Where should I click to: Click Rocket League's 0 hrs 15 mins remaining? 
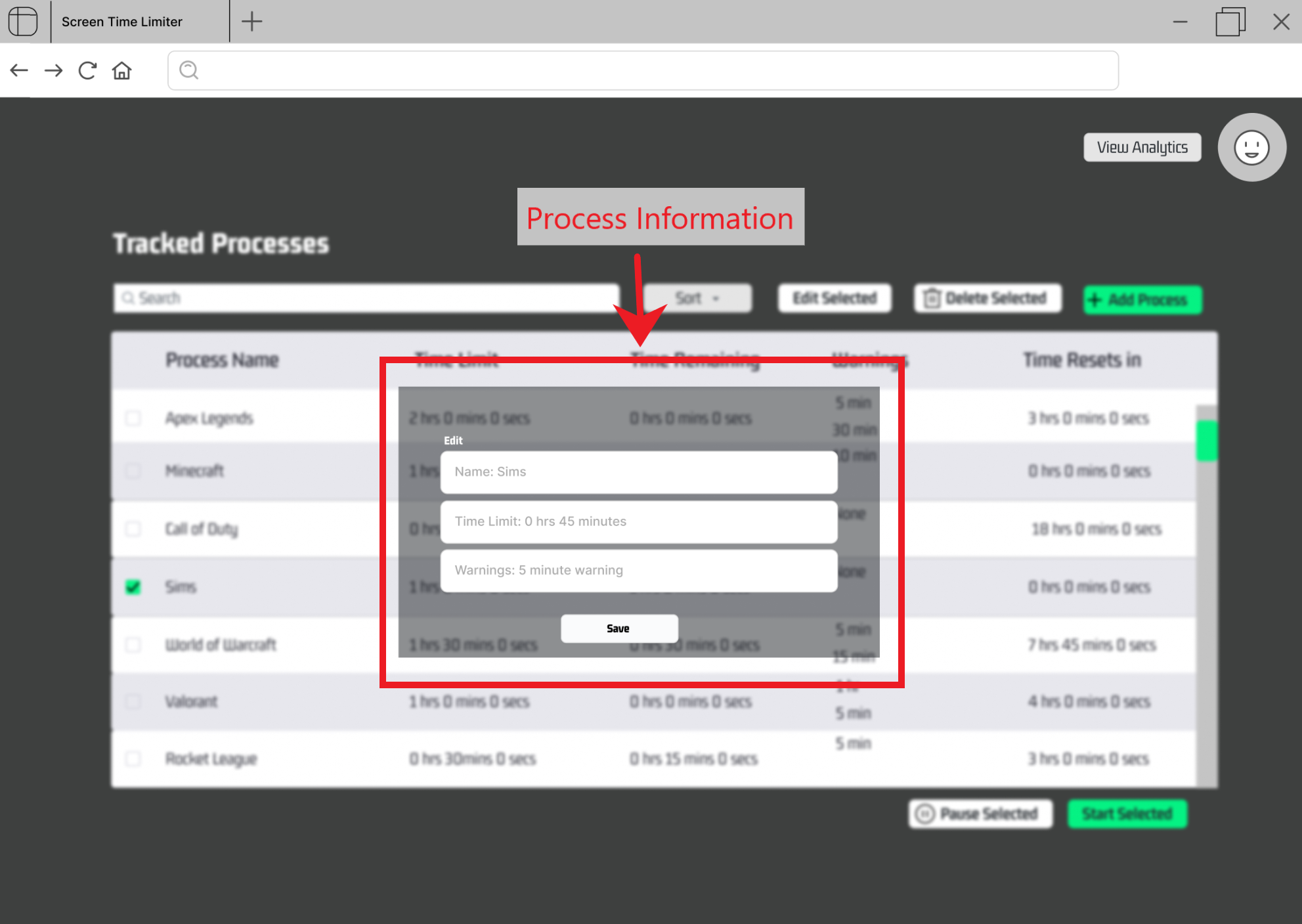pyautogui.click(x=693, y=759)
